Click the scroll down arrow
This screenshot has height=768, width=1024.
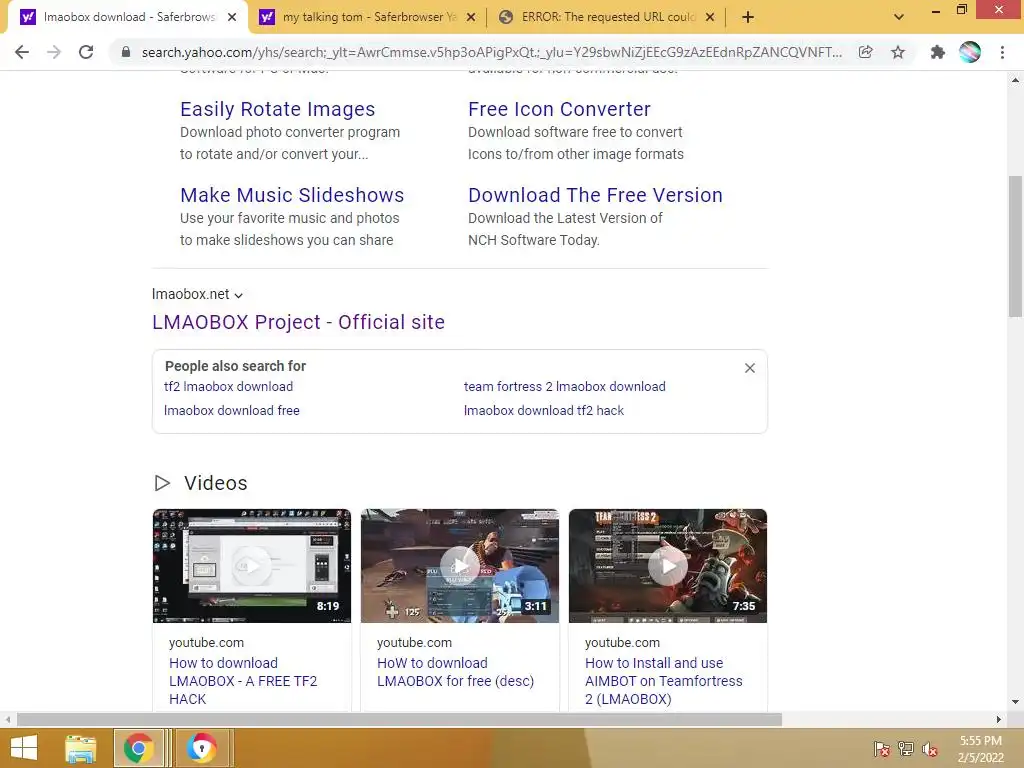pyautogui.click(x=1015, y=702)
